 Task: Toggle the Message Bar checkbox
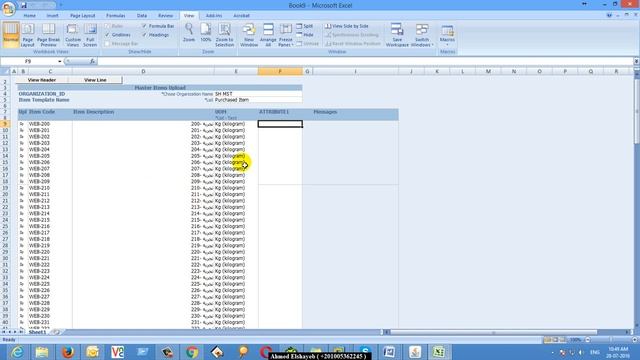click(x=108, y=44)
